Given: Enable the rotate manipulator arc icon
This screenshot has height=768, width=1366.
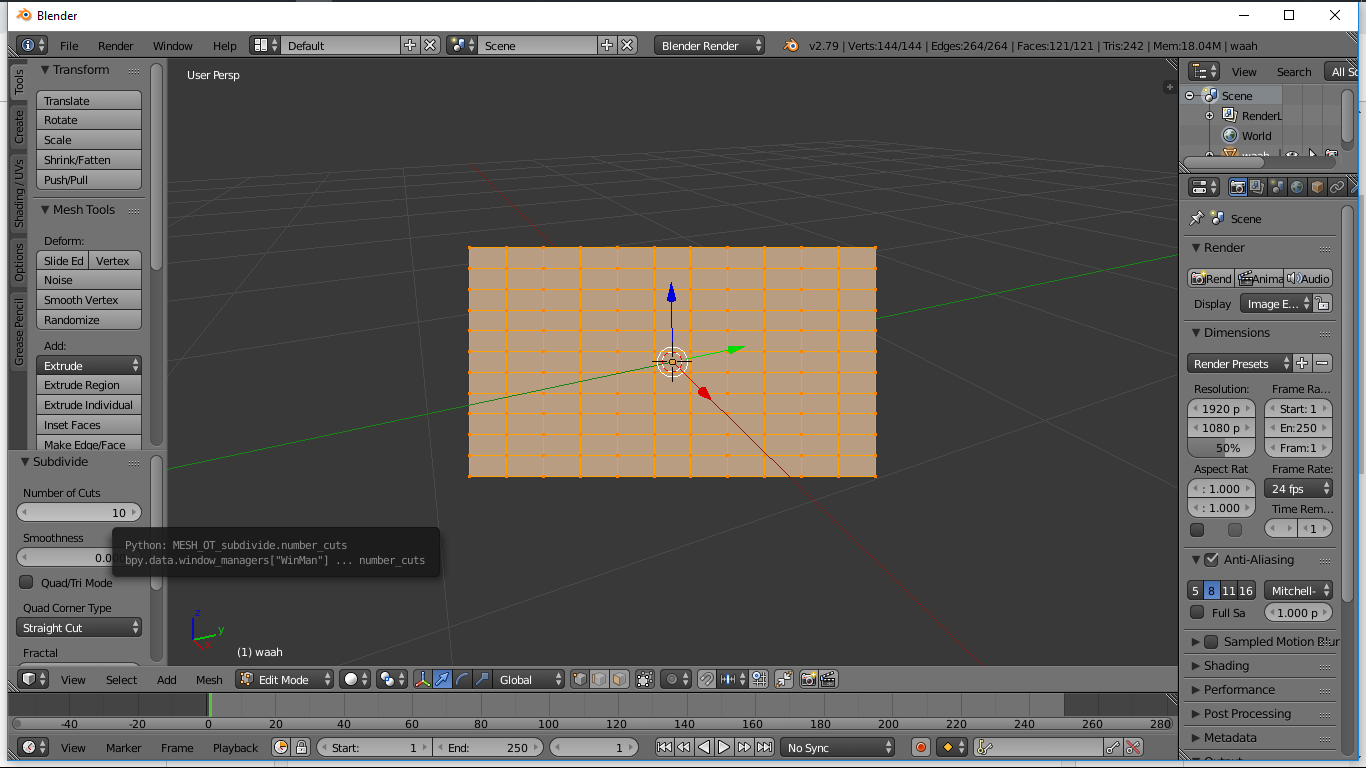Looking at the screenshot, I should (462, 679).
